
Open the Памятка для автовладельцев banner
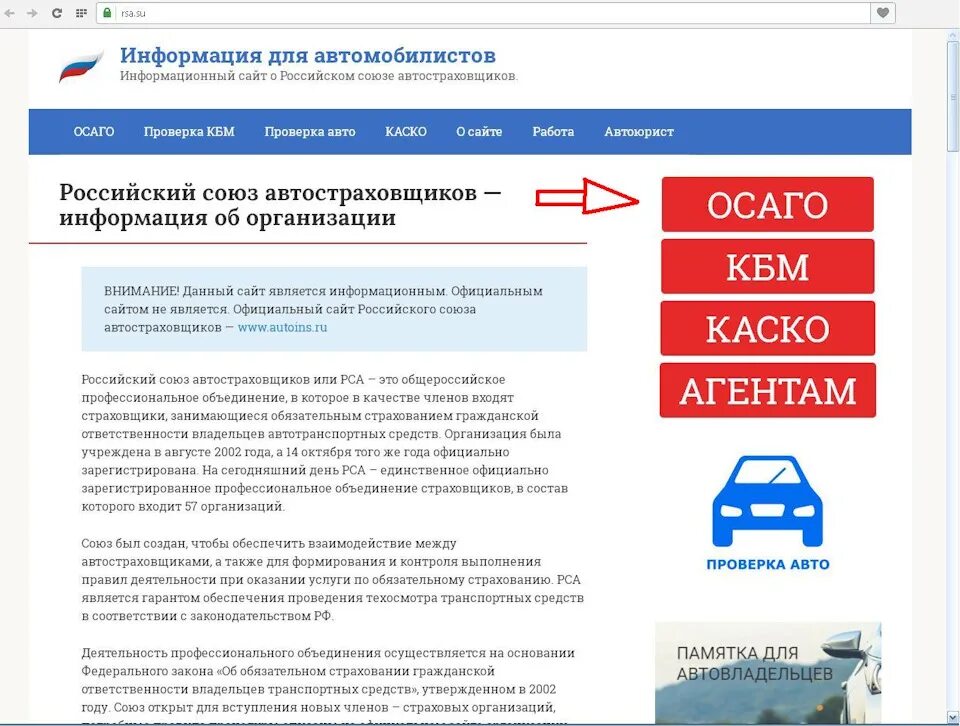[x=768, y=673]
